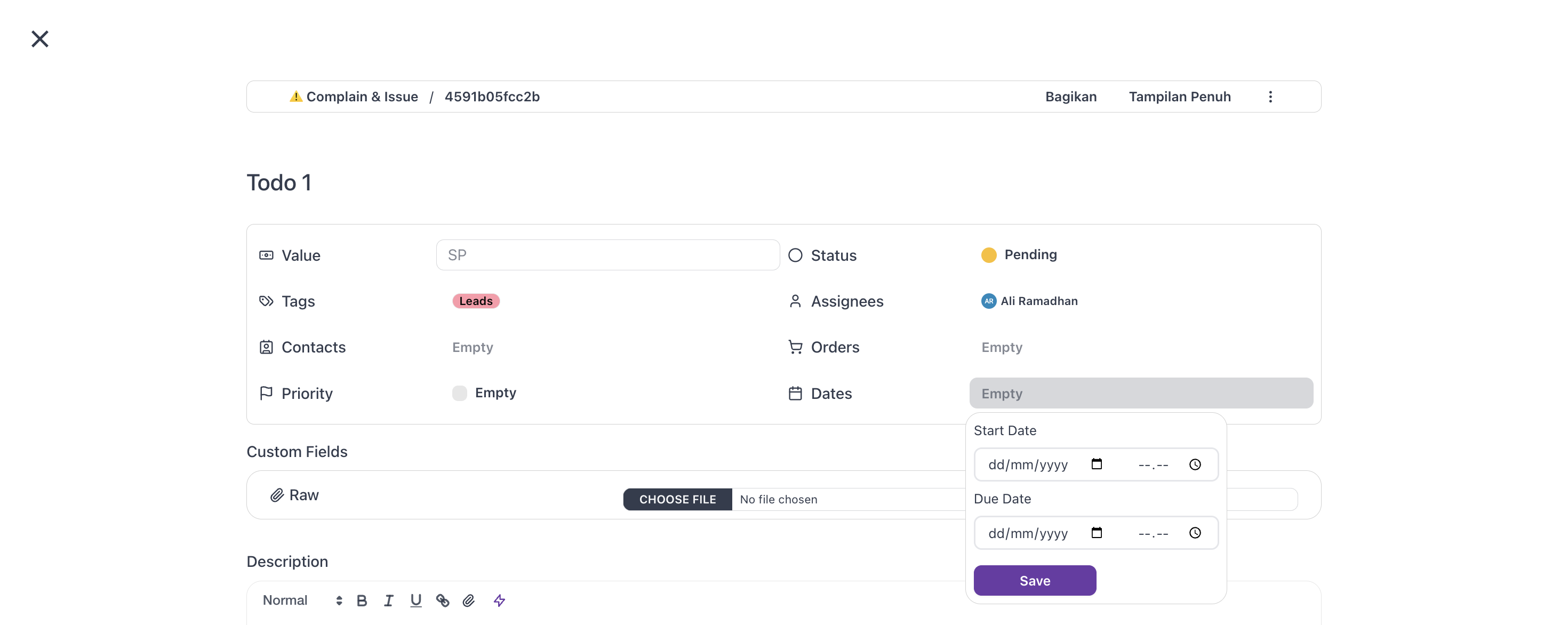Screen dimensions: 1568x625
Task: Select the Leads tag chip
Action: pos(475,301)
